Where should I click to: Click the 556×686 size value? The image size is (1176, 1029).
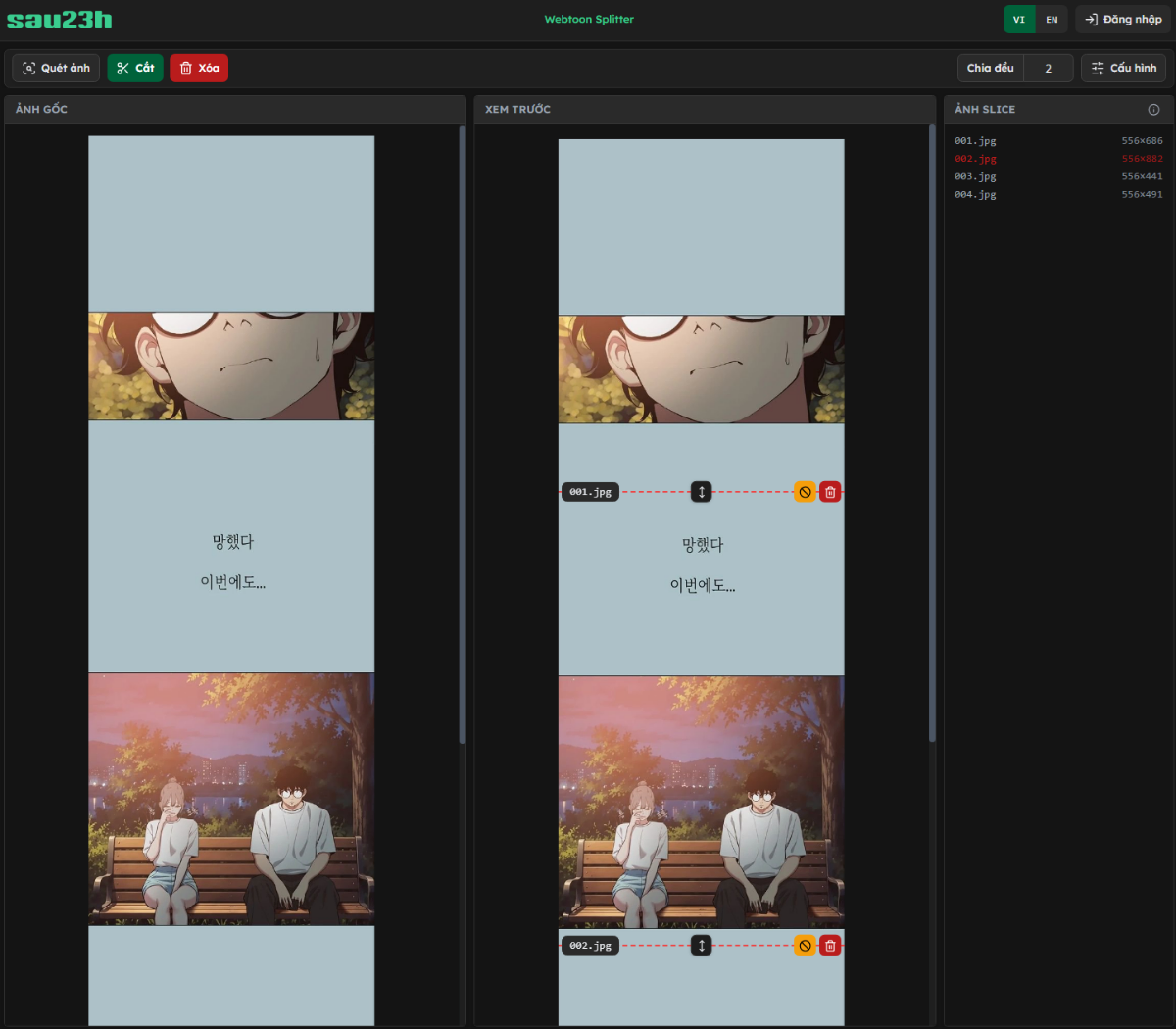tap(1143, 141)
